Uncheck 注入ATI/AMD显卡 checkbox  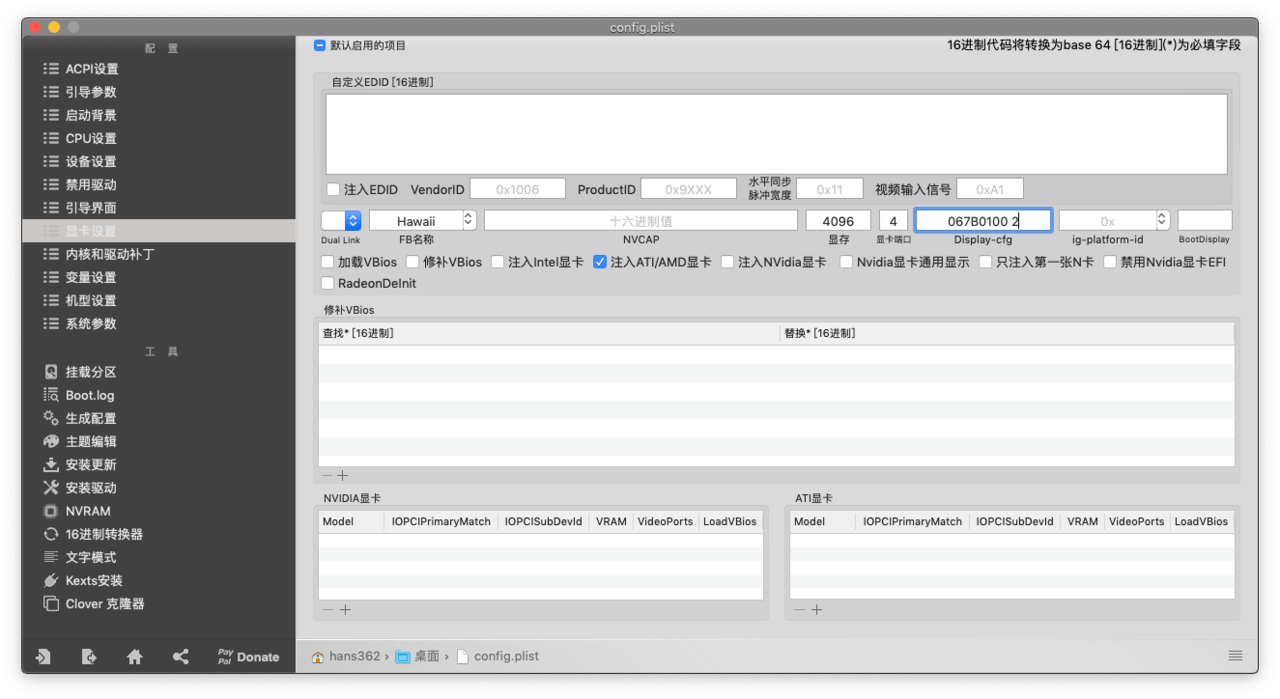click(600, 262)
